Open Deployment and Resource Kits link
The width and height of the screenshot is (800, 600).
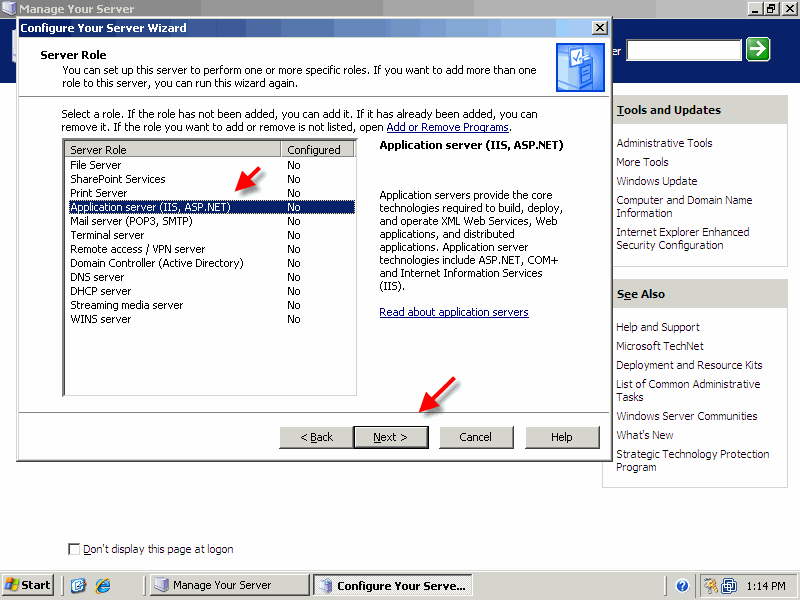click(x=689, y=365)
